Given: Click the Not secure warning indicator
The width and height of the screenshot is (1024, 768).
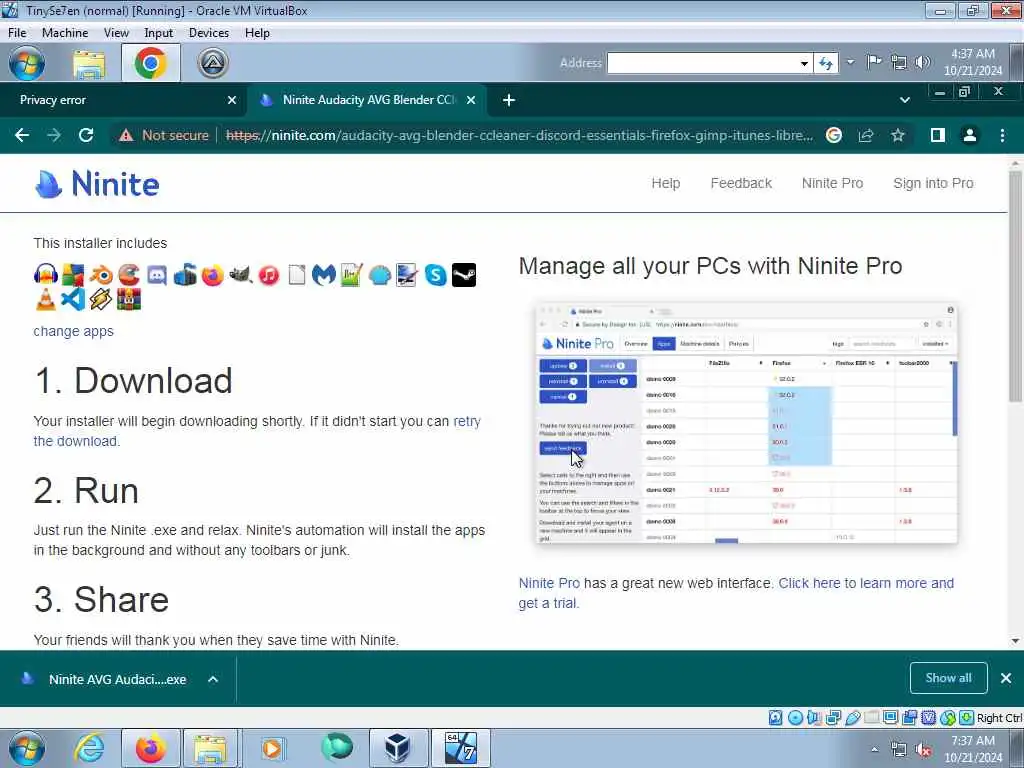Looking at the screenshot, I should coord(163,135).
